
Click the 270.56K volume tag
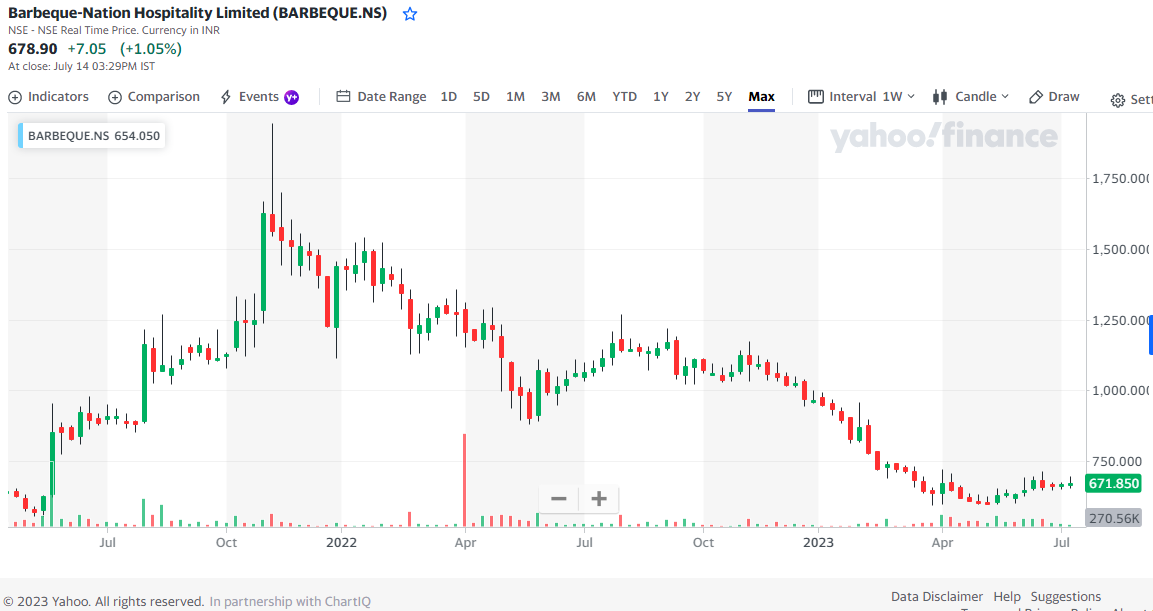1114,518
